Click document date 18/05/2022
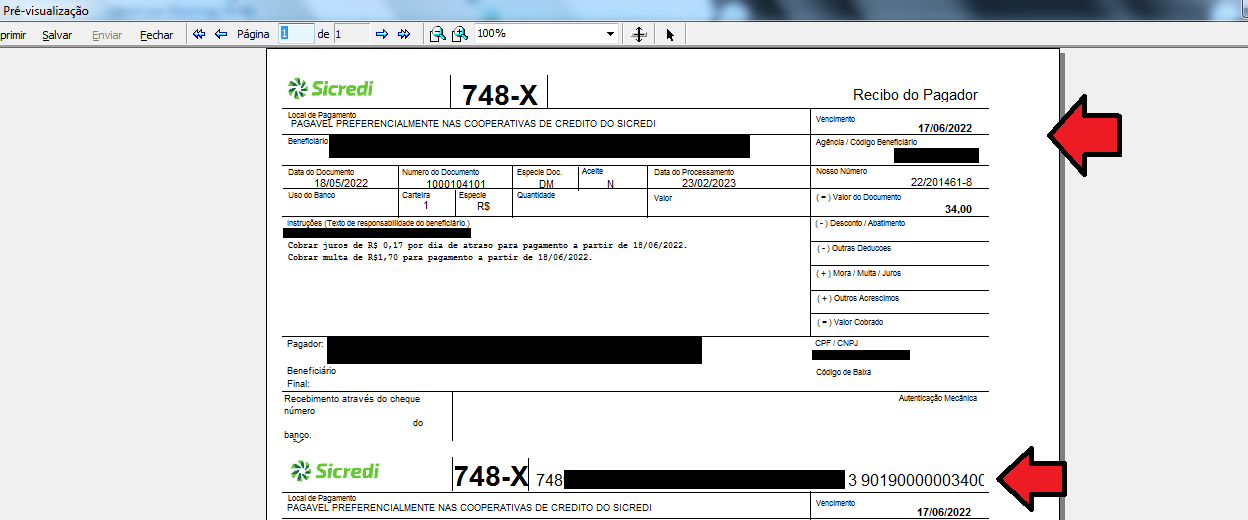Image resolution: width=1248 pixels, height=520 pixels. 341,183
